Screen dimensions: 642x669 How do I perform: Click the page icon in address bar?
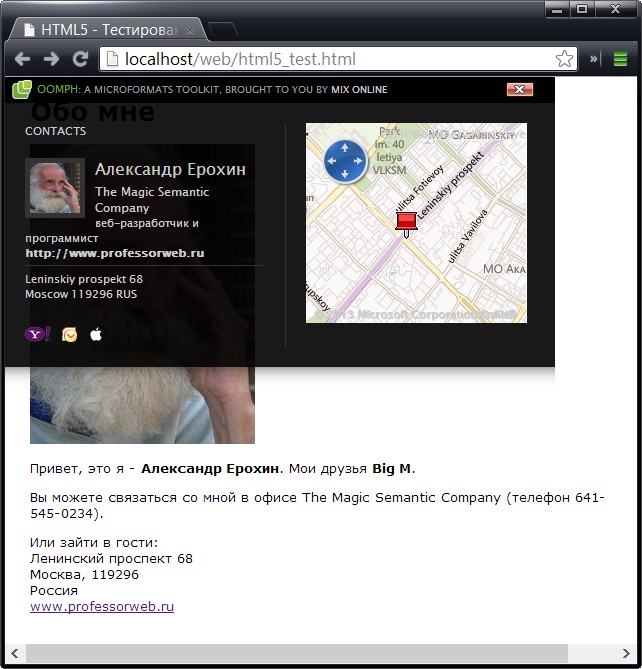(112, 59)
